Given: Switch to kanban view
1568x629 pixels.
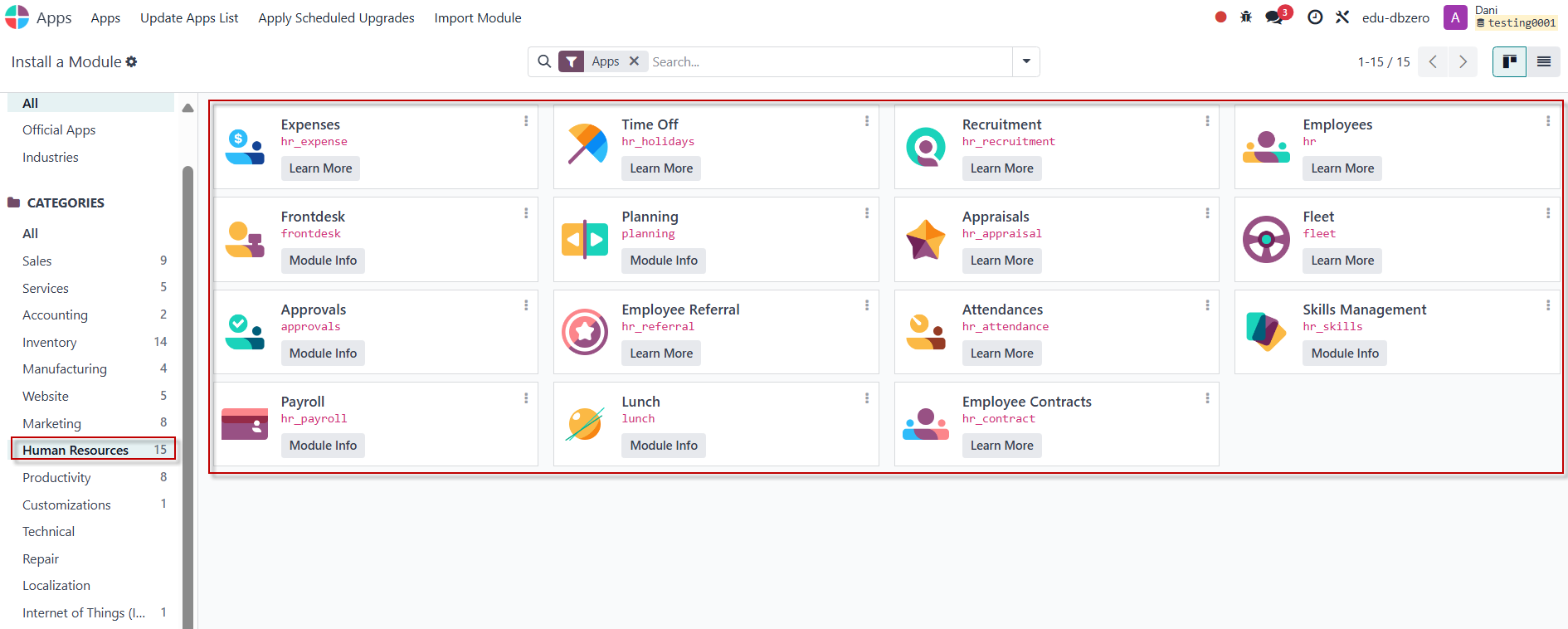Looking at the screenshot, I should (x=1509, y=61).
